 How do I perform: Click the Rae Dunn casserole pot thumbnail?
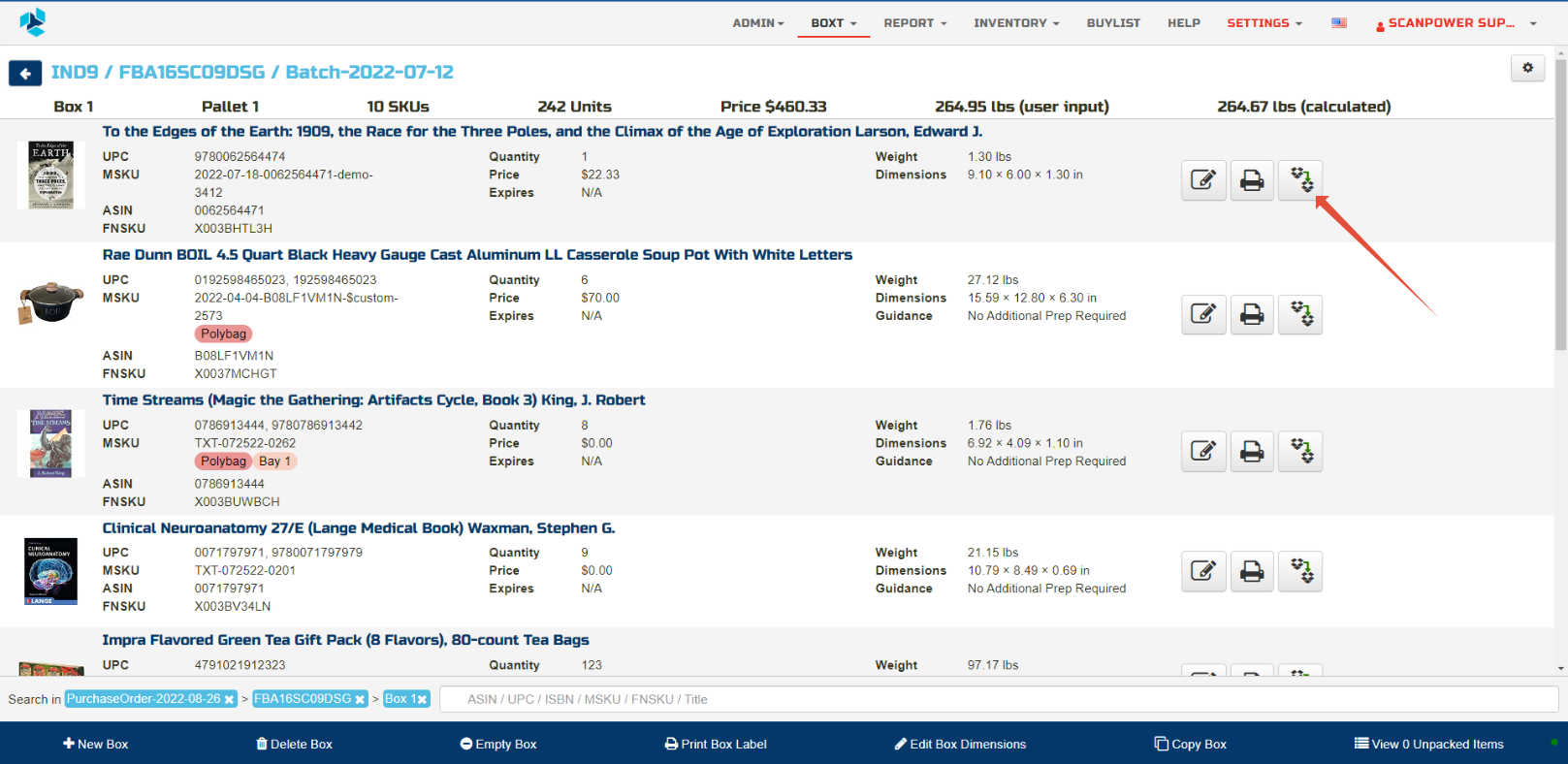click(x=51, y=303)
